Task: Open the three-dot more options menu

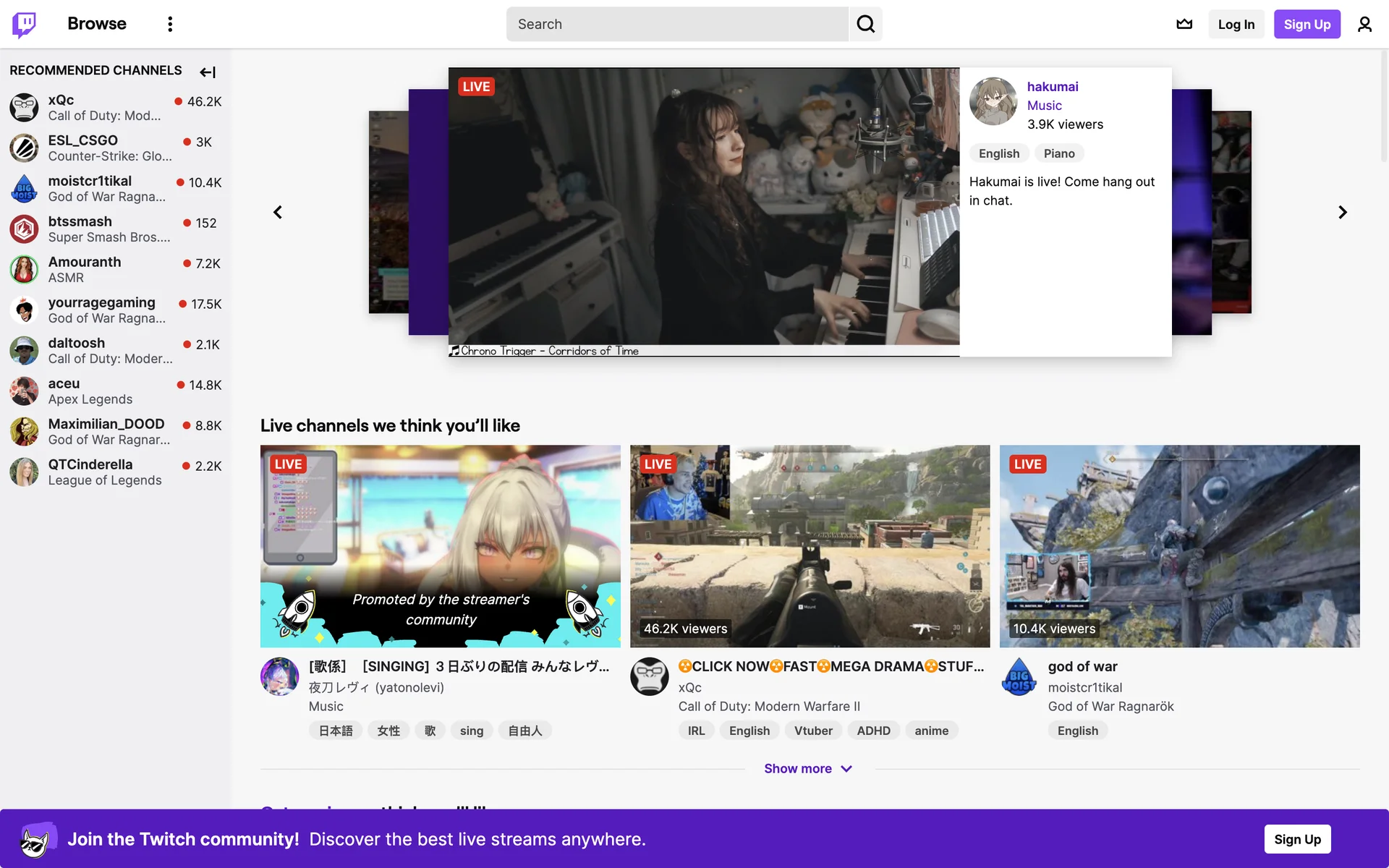Action: point(170,24)
